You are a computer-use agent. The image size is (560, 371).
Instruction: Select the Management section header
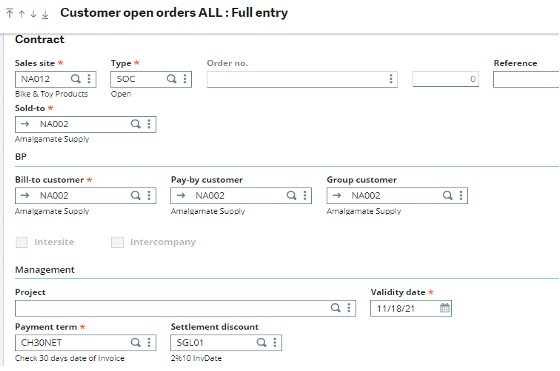pos(45,270)
